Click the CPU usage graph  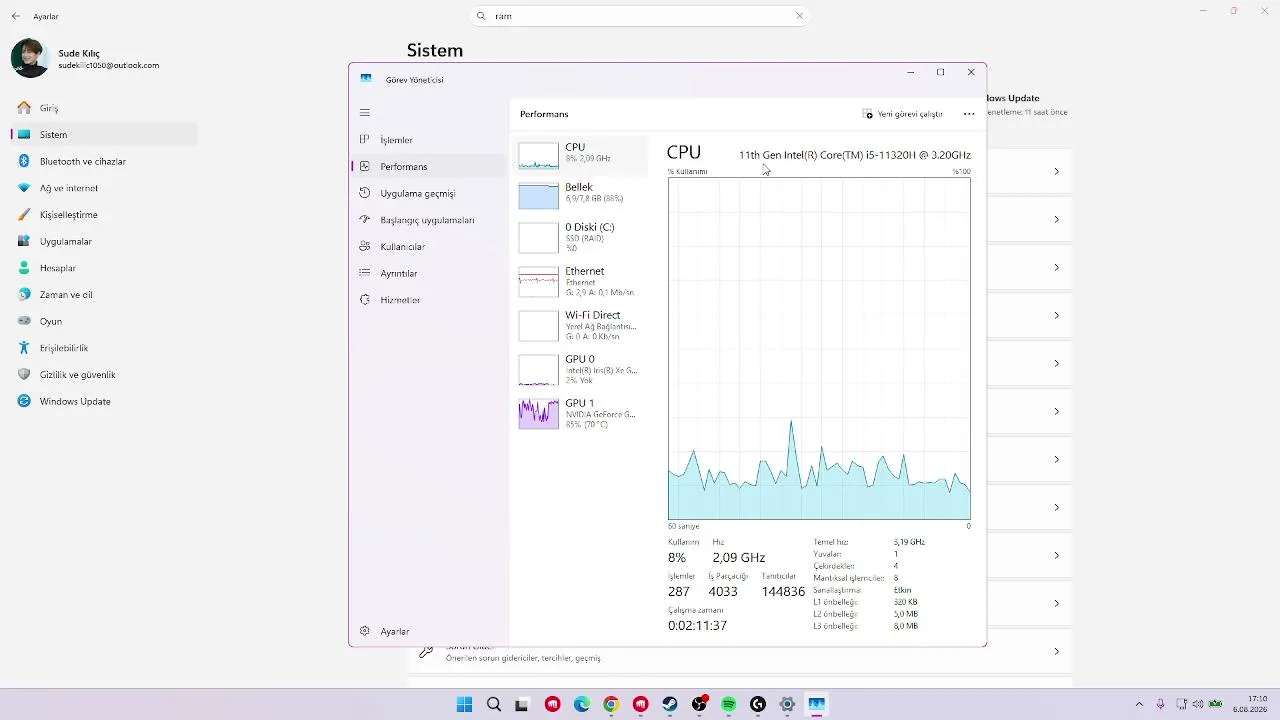819,349
